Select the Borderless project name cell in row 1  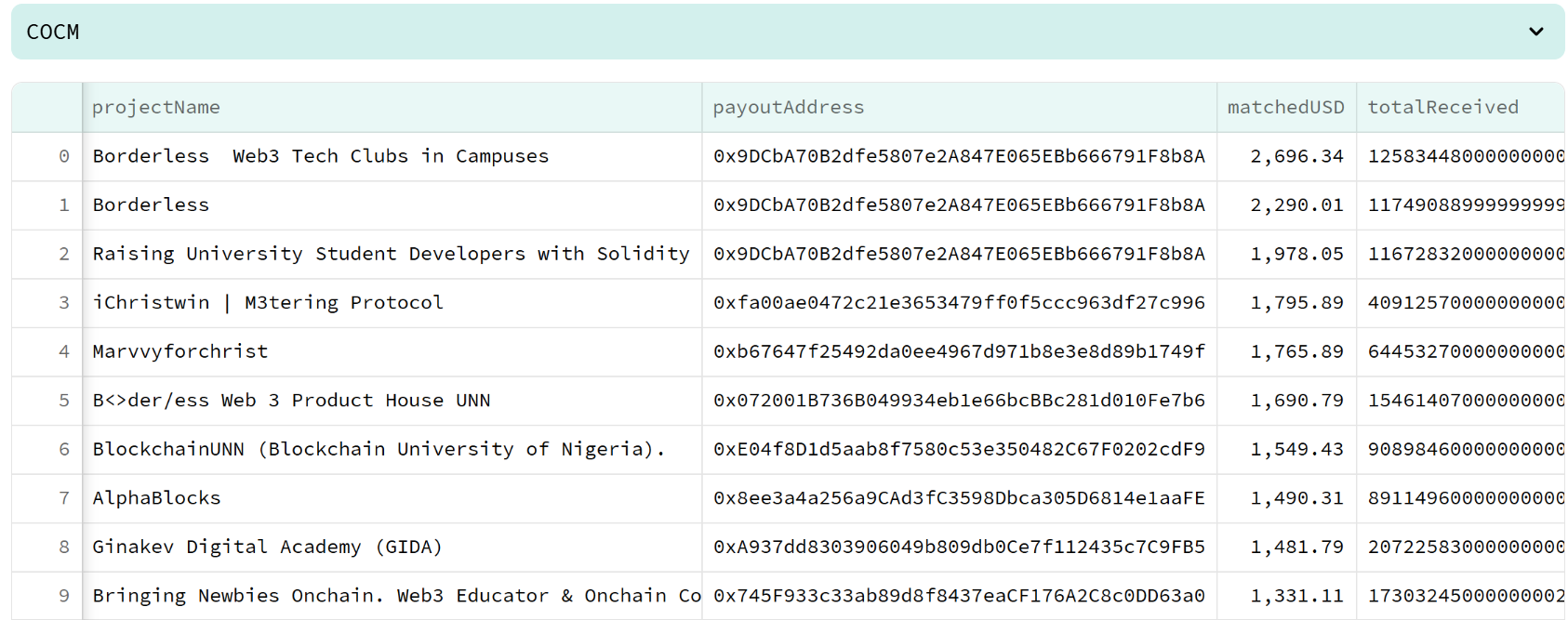(x=392, y=204)
